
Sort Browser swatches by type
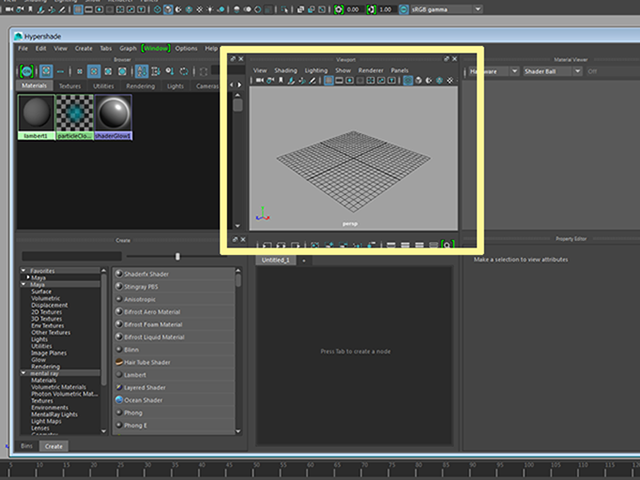tap(156, 71)
